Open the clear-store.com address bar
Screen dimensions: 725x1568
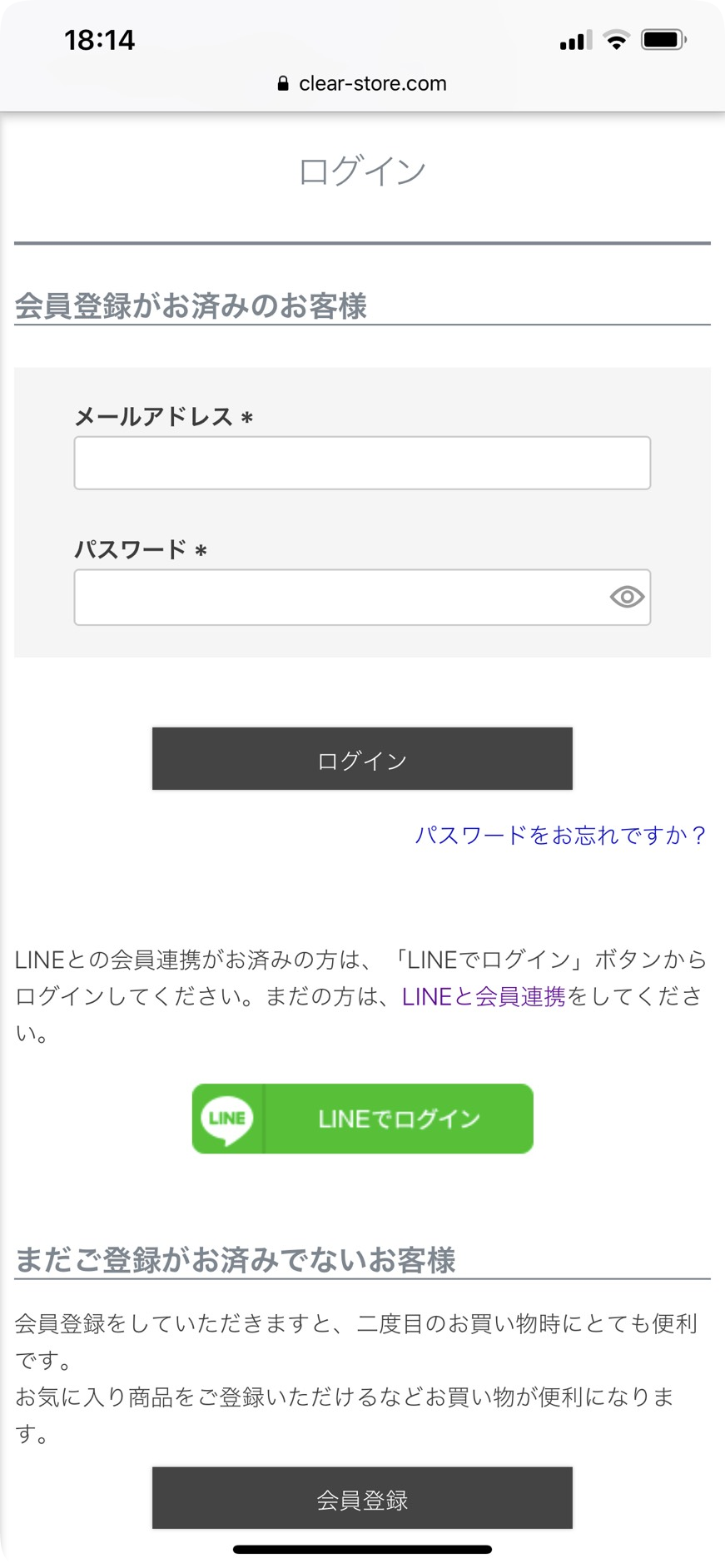[x=371, y=82]
